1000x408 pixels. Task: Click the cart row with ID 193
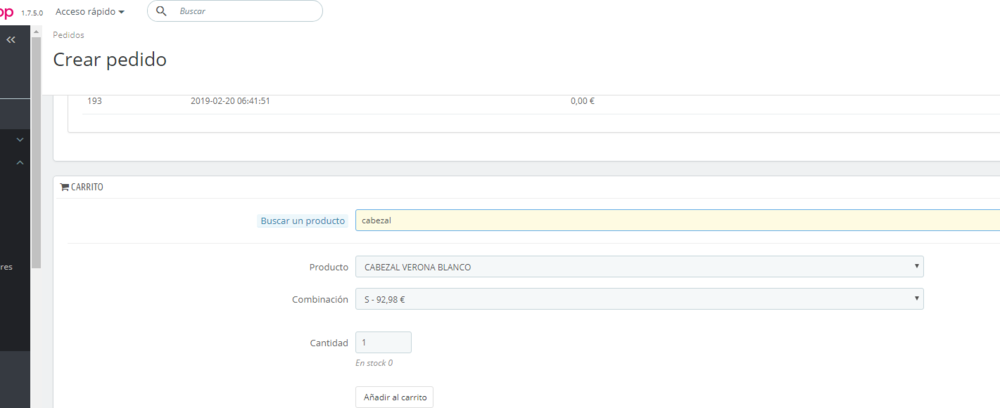click(x=541, y=101)
